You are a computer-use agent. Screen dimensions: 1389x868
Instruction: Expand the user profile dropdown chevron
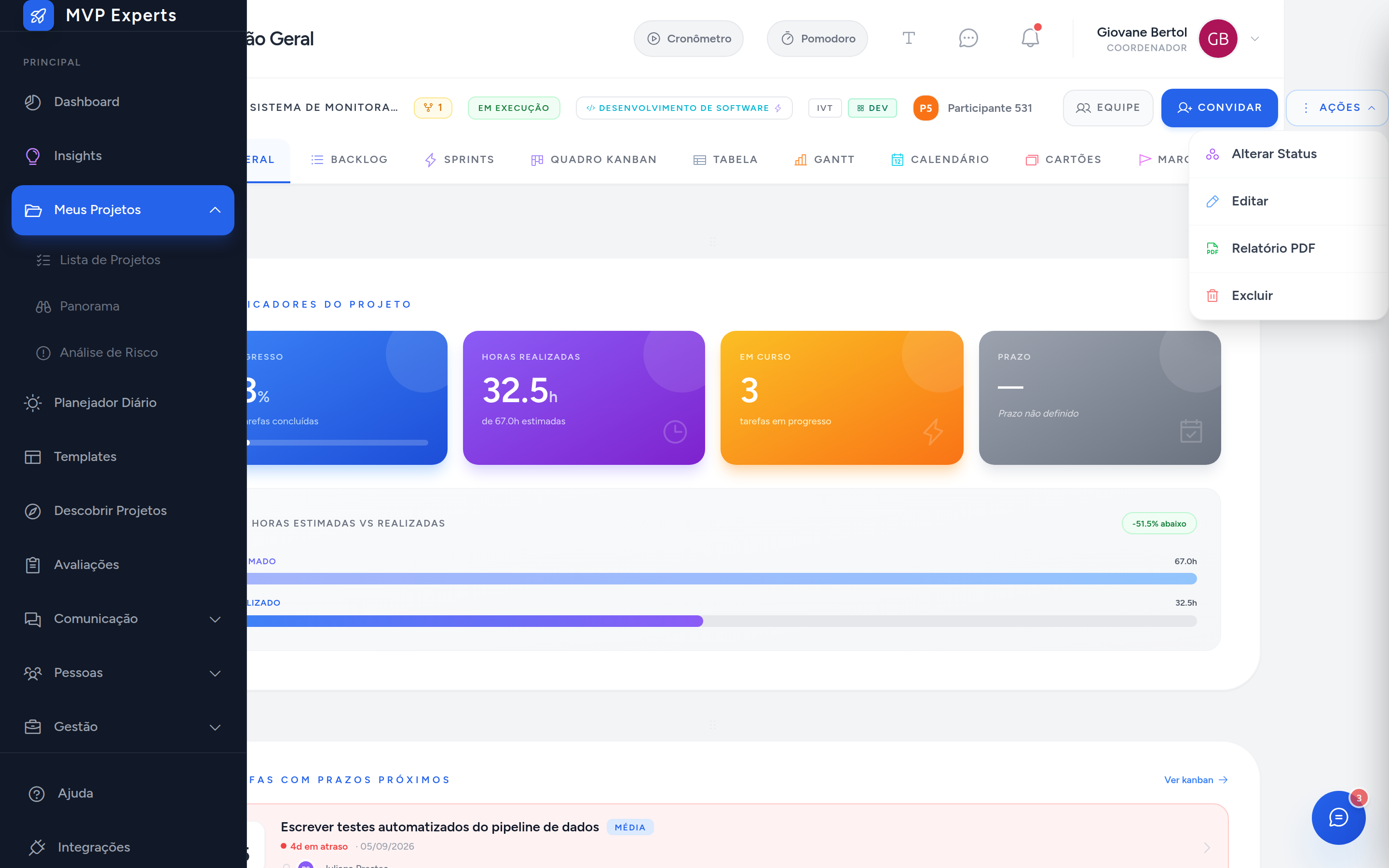(1255, 39)
